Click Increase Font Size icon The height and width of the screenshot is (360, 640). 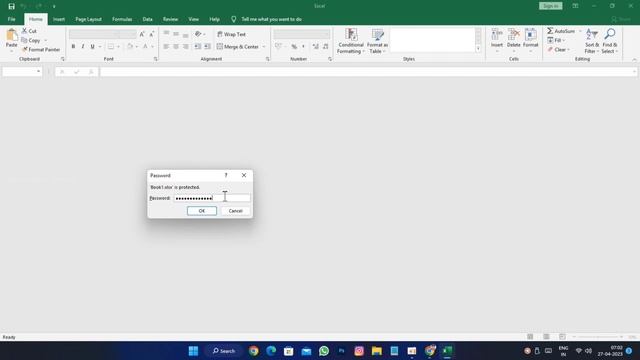[142, 34]
